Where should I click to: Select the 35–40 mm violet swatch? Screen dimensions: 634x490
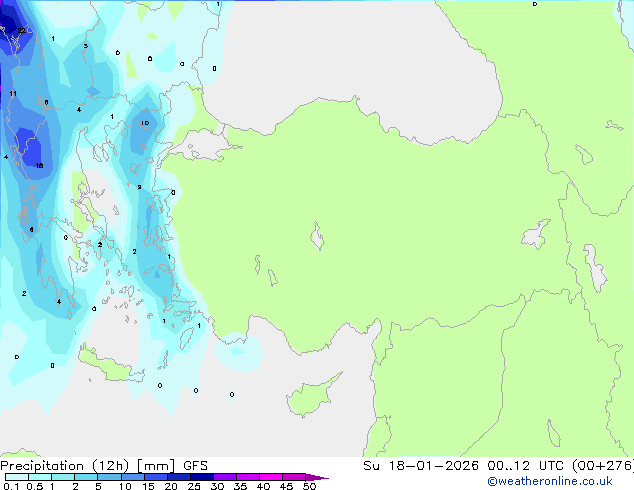tap(248, 477)
